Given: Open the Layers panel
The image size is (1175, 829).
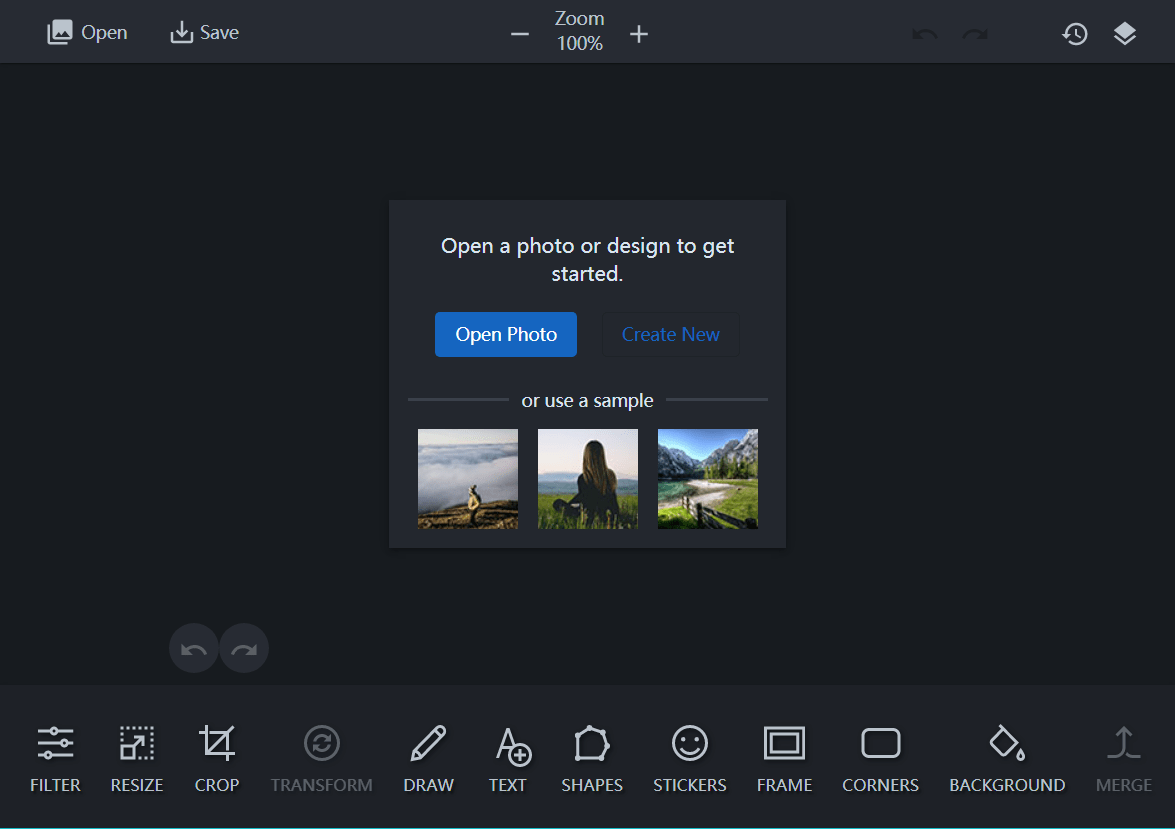Looking at the screenshot, I should (1124, 33).
